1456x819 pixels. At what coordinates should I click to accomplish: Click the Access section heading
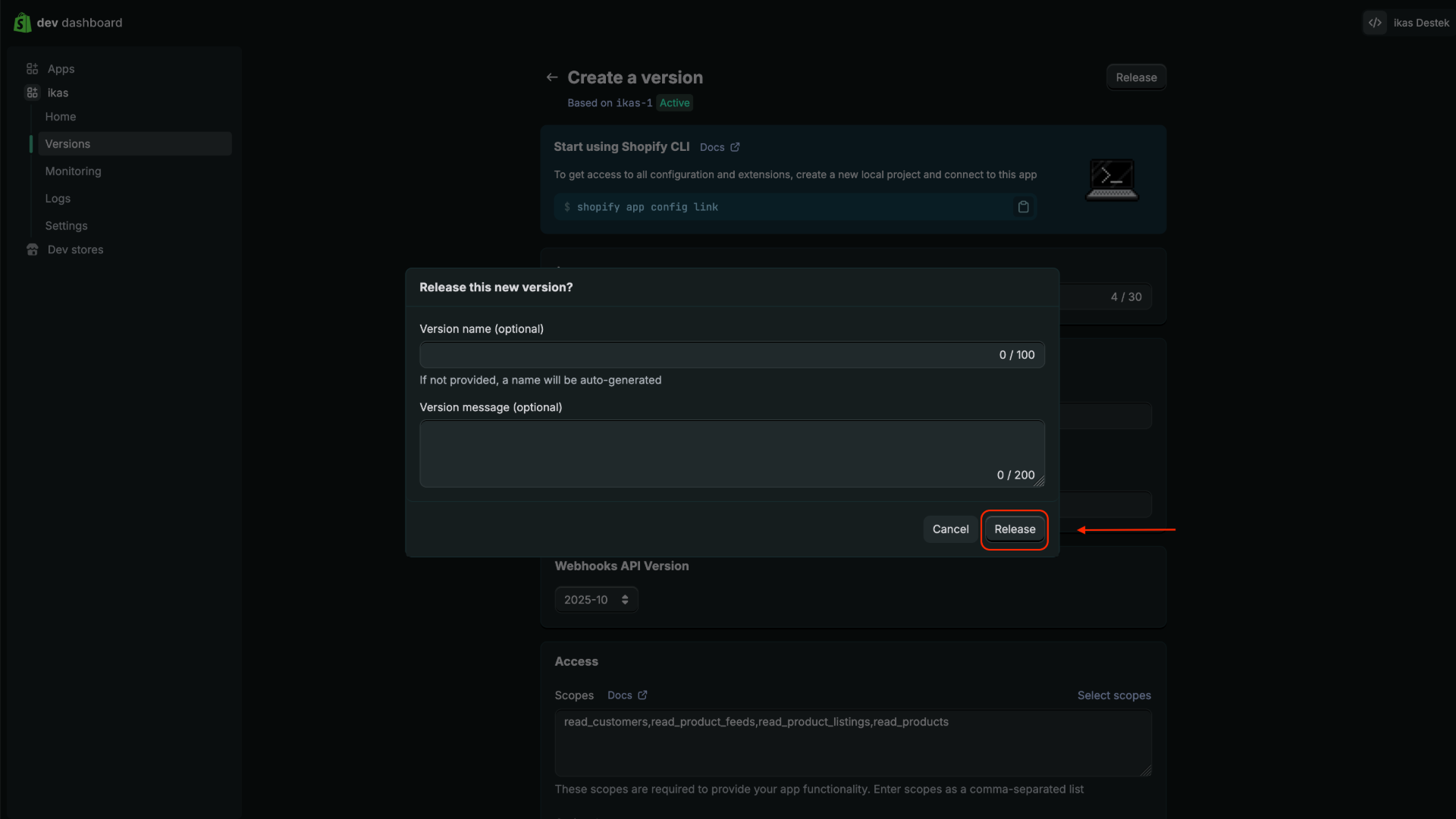coord(576,661)
